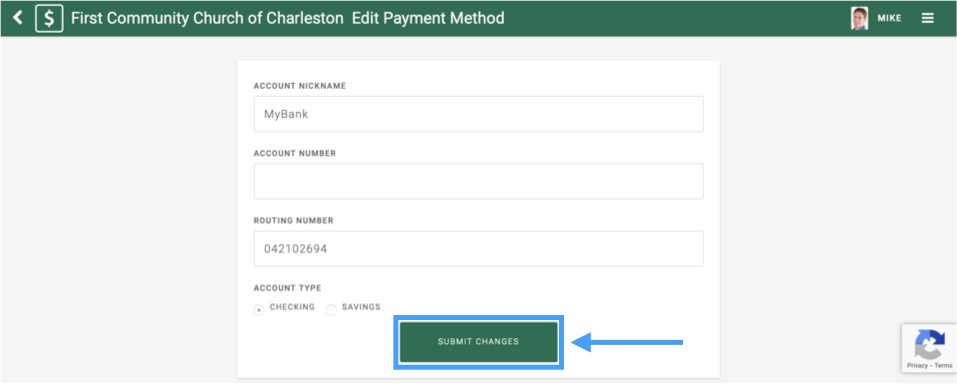Screen dimensions: 957x384
Task: Select the Savings account type
Action: 331,310
